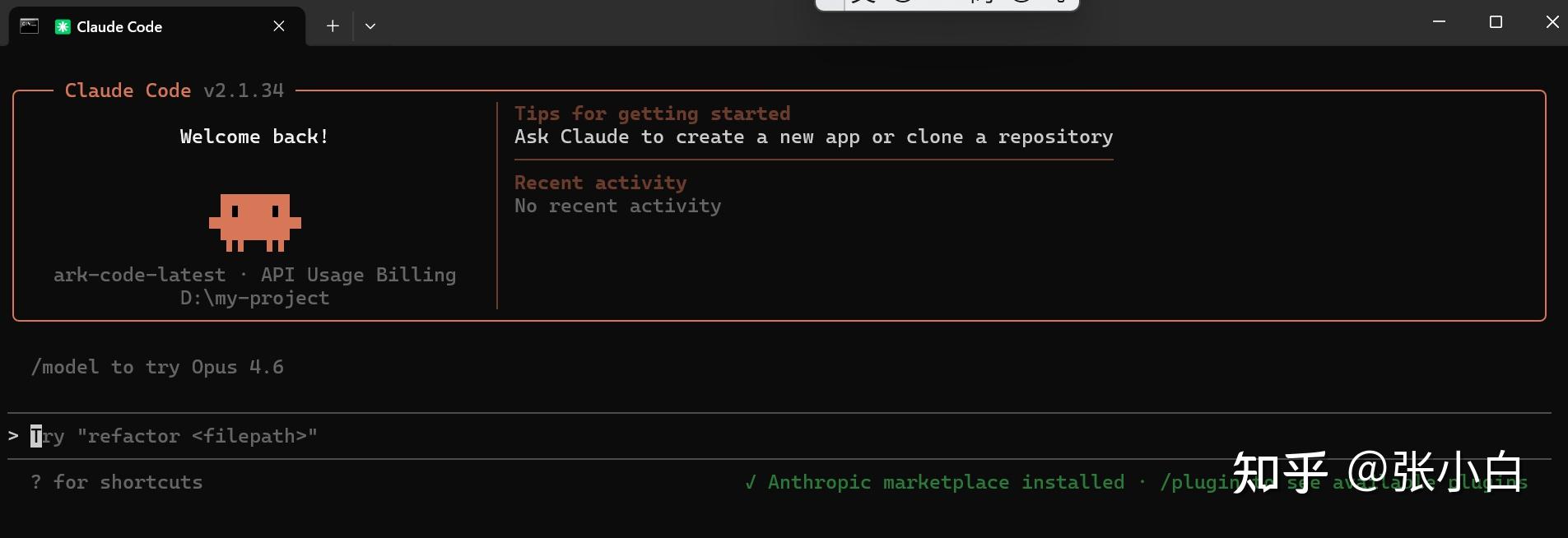Minimize the terminal window
This screenshot has height=538, width=1568.
click(x=1439, y=22)
